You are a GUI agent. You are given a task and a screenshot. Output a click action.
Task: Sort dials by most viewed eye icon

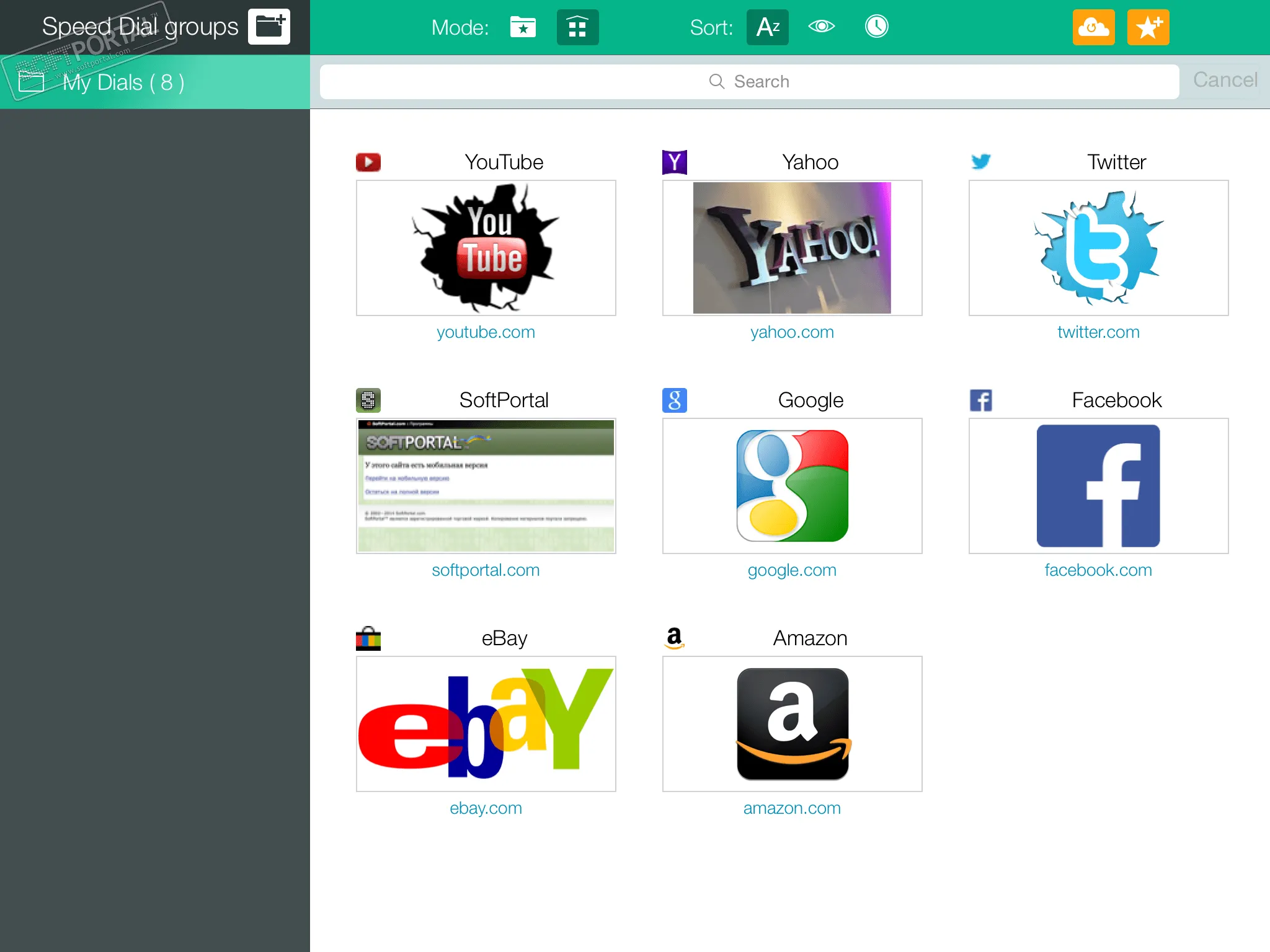click(x=822, y=27)
